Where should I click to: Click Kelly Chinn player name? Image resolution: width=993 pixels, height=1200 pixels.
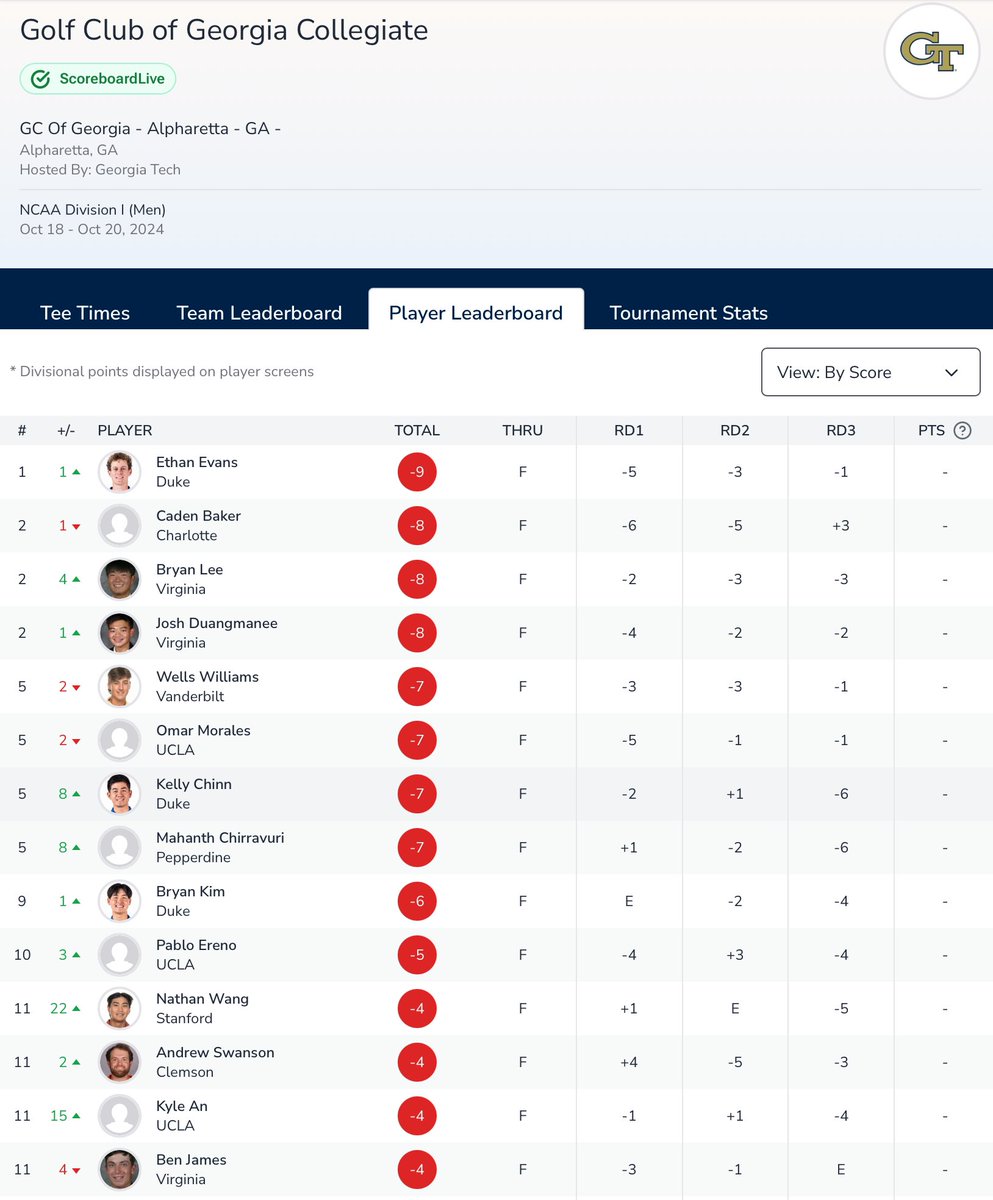194,784
